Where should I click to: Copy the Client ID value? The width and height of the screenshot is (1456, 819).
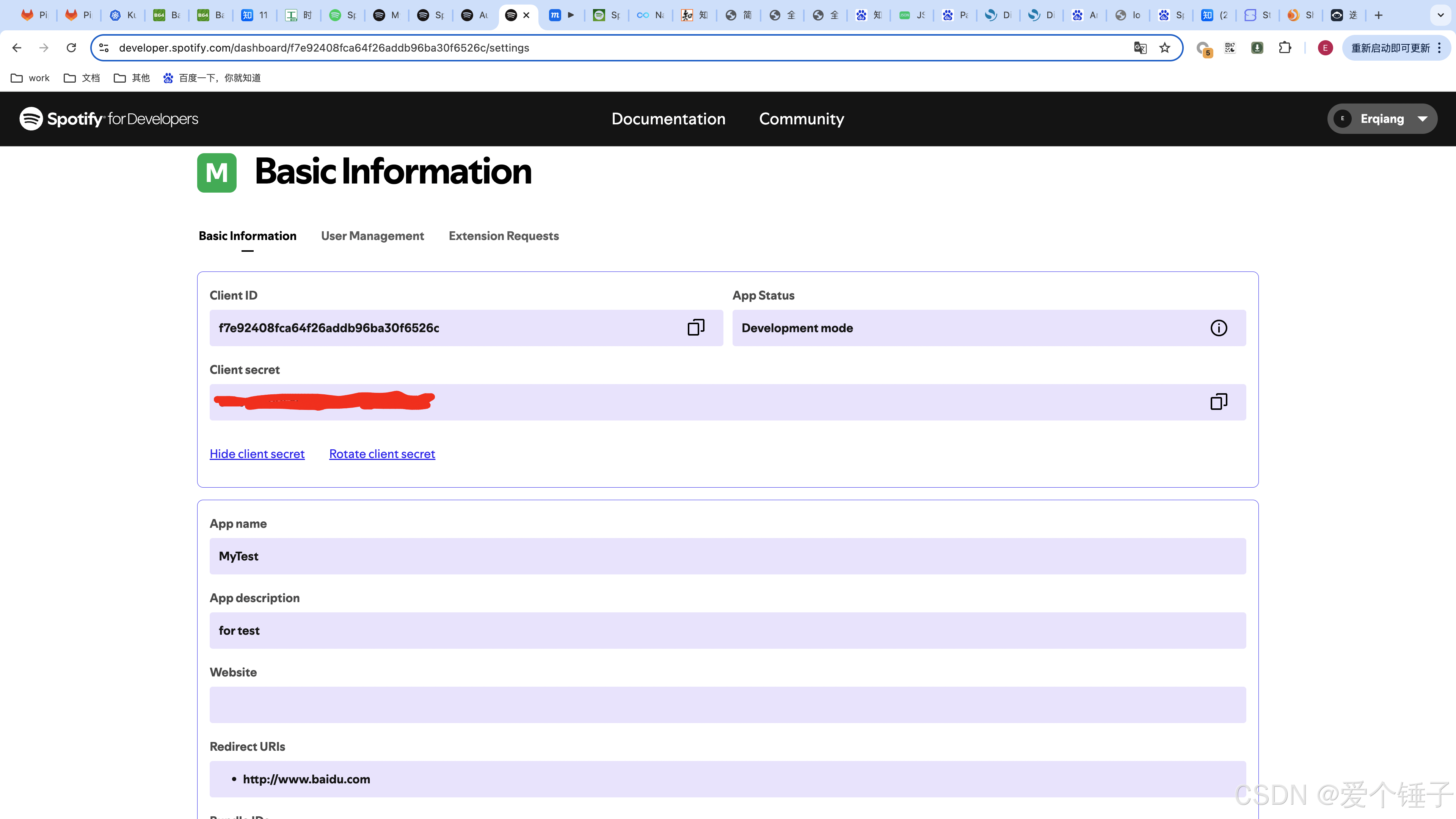[695, 328]
